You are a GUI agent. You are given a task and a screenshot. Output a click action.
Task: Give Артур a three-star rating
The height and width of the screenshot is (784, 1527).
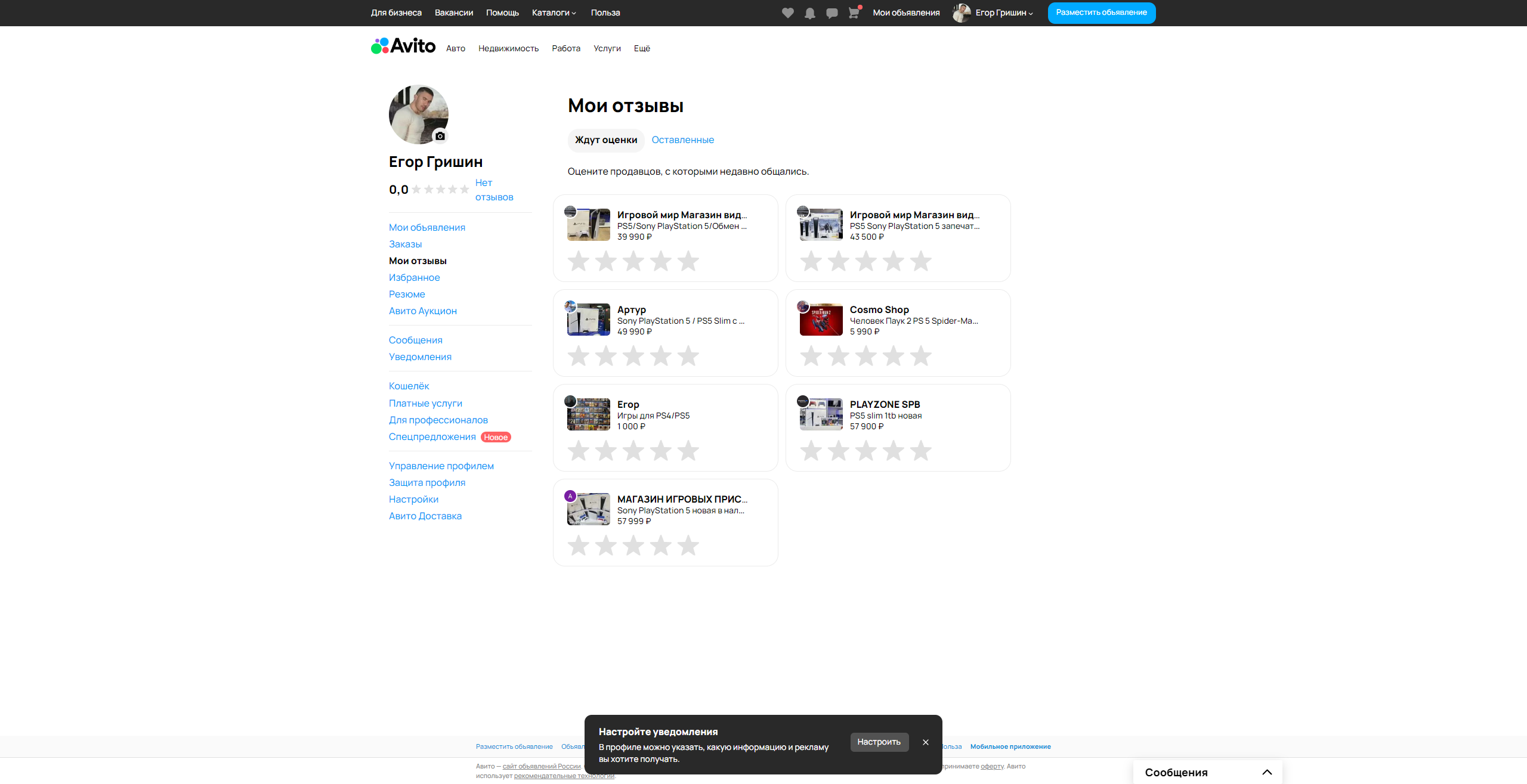(633, 356)
